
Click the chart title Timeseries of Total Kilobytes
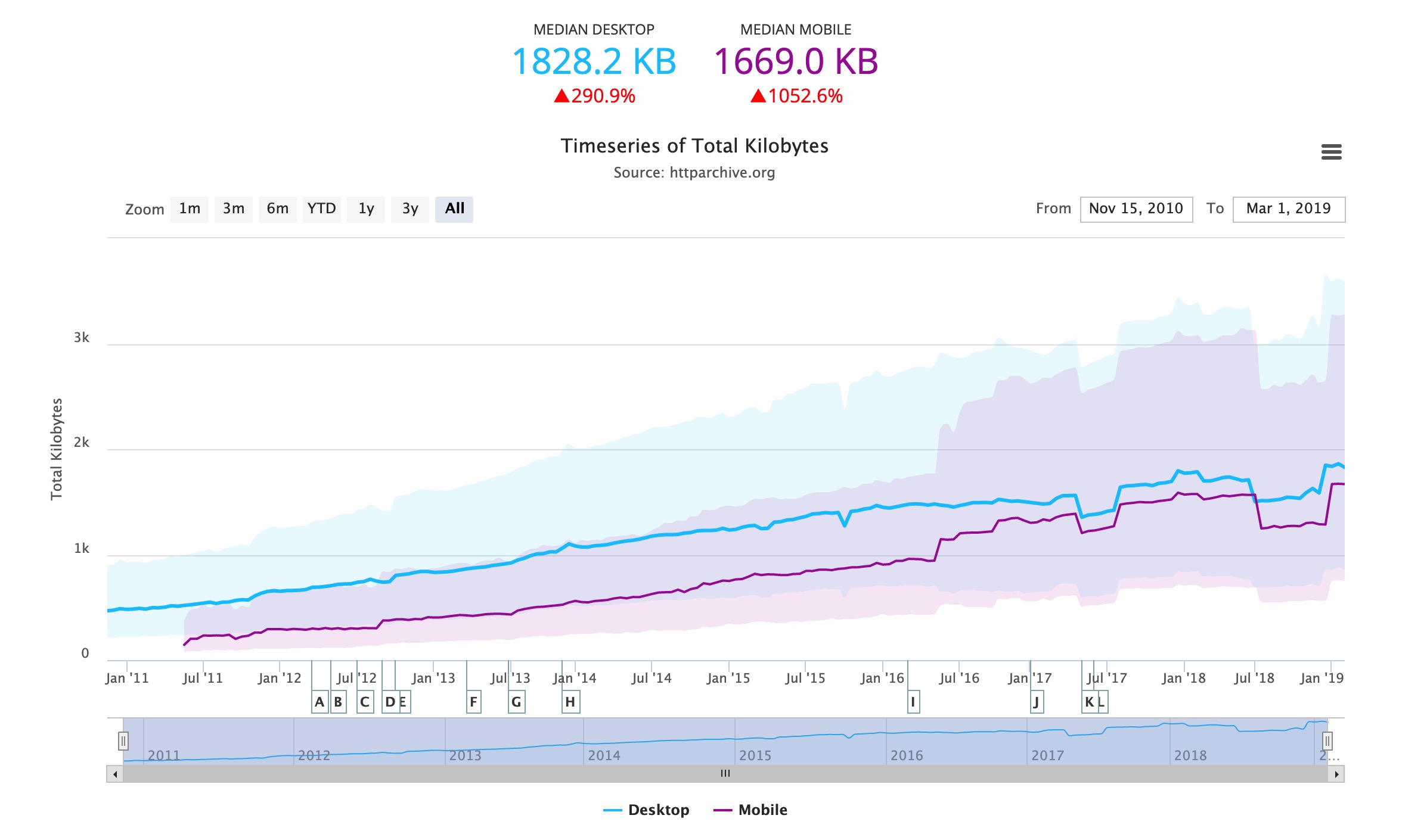(694, 146)
